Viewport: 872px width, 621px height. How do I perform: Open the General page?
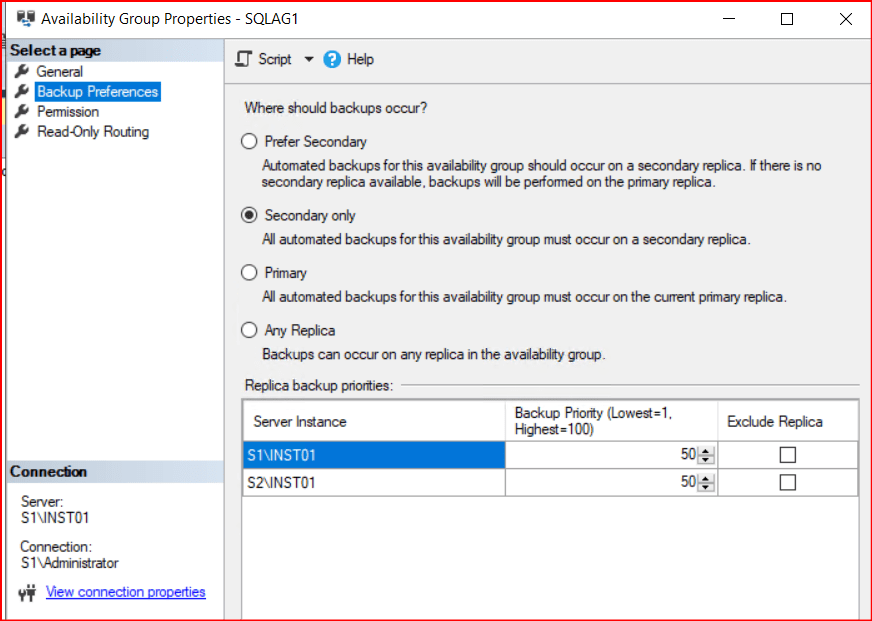[60, 72]
